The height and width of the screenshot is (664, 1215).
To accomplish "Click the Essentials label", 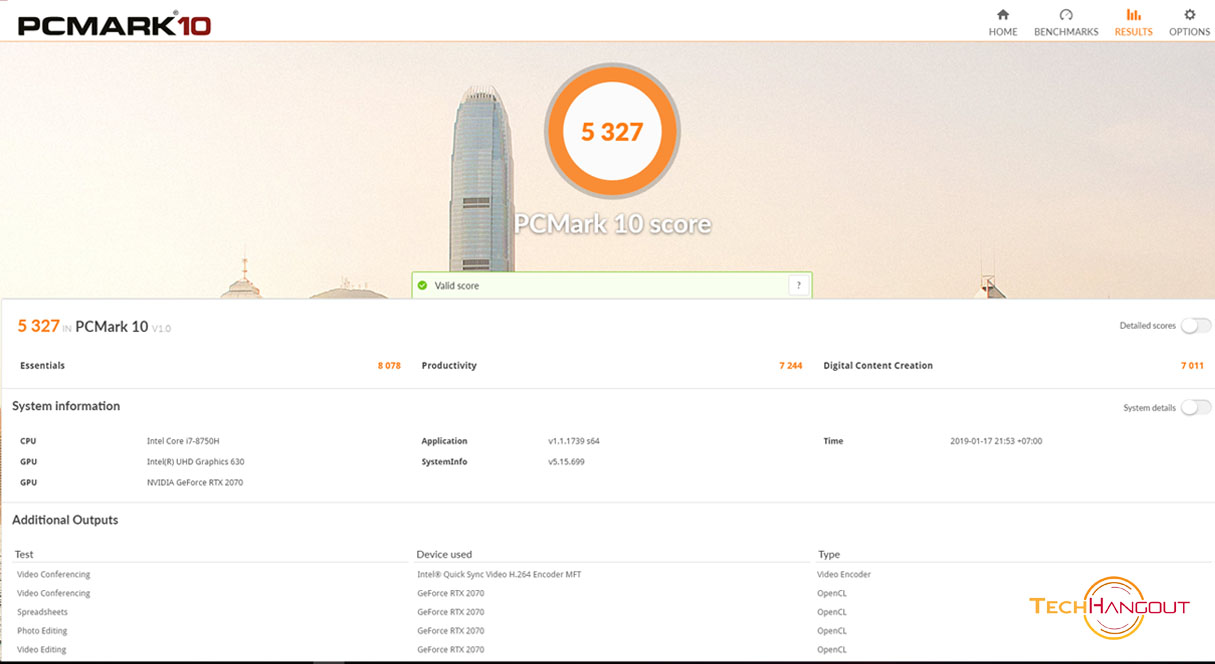I will click(42, 366).
